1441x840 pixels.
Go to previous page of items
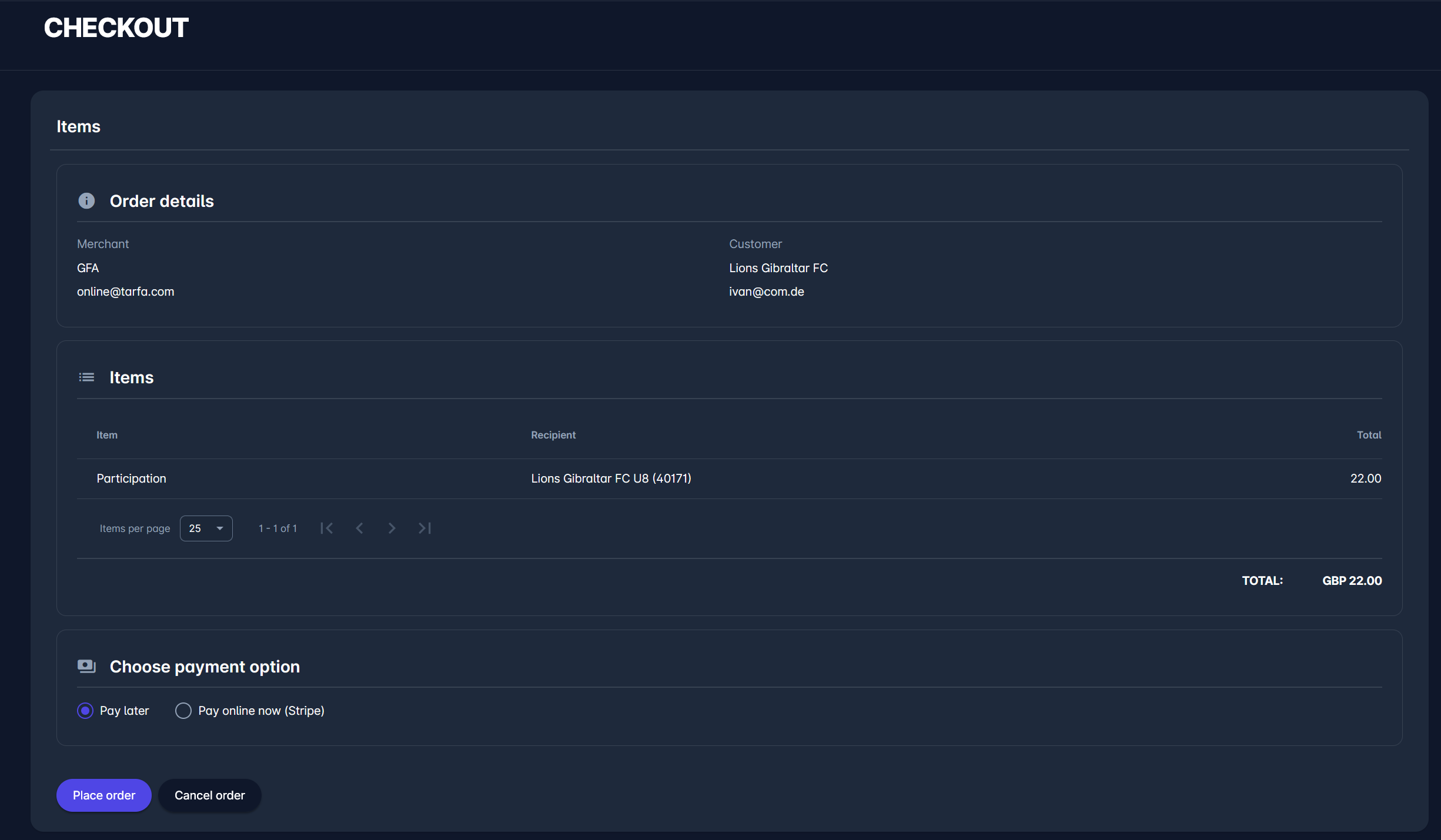[359, 528]
